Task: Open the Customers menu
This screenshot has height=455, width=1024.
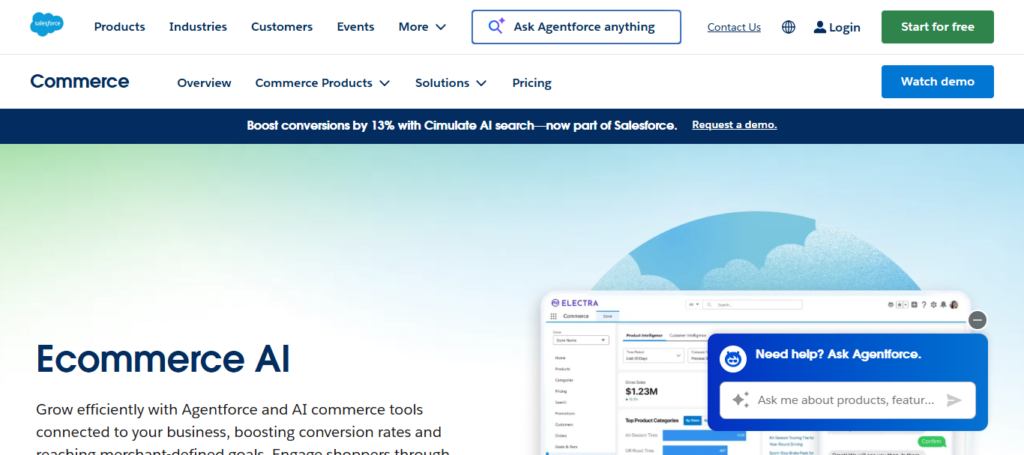Action: pos(281,27)
